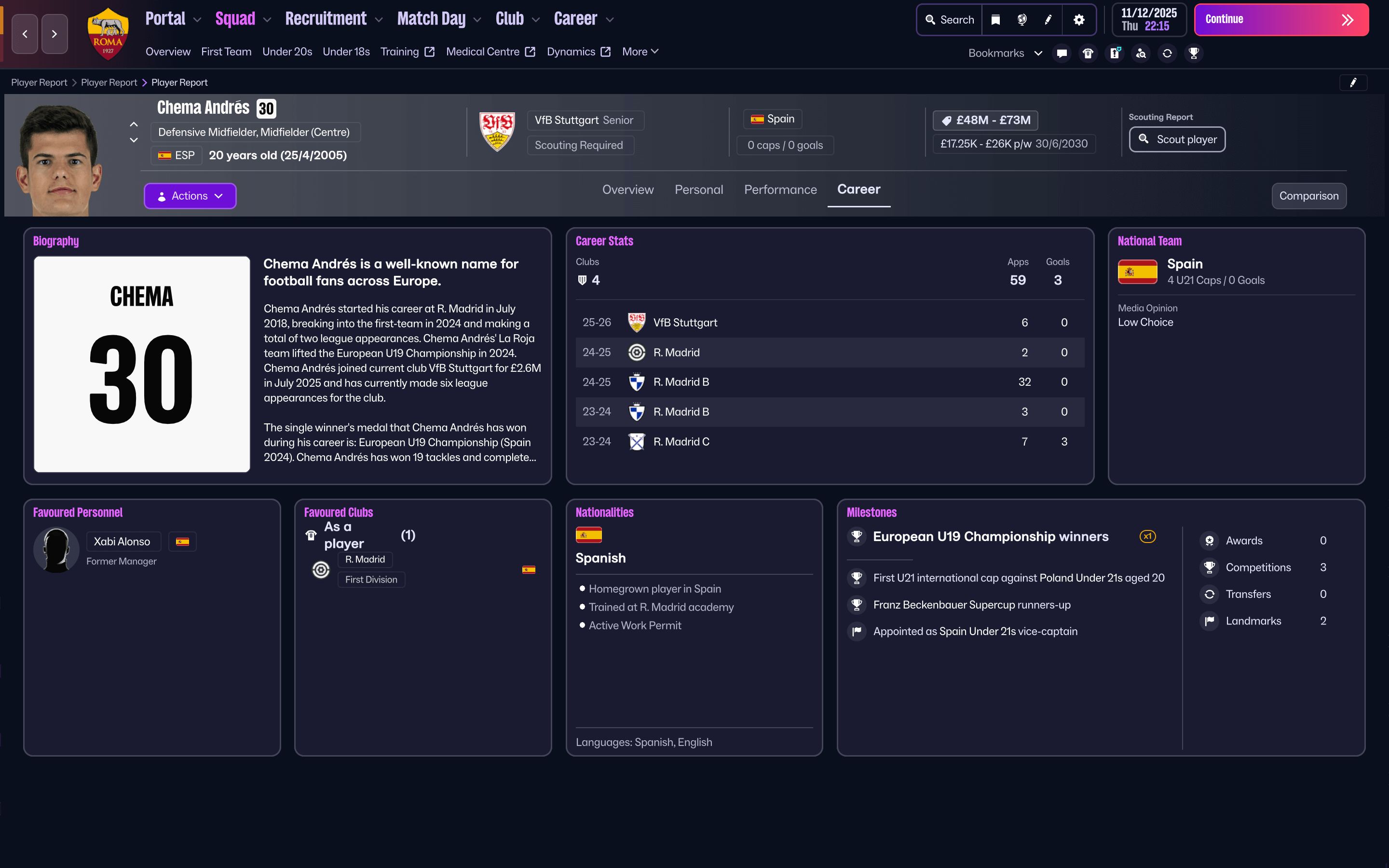The width and height of the screenshot is (1389, 868).
Task: Open the trophy shortcut in bookmarks row
Action: pyautogui.click(x=1194, y=53)
